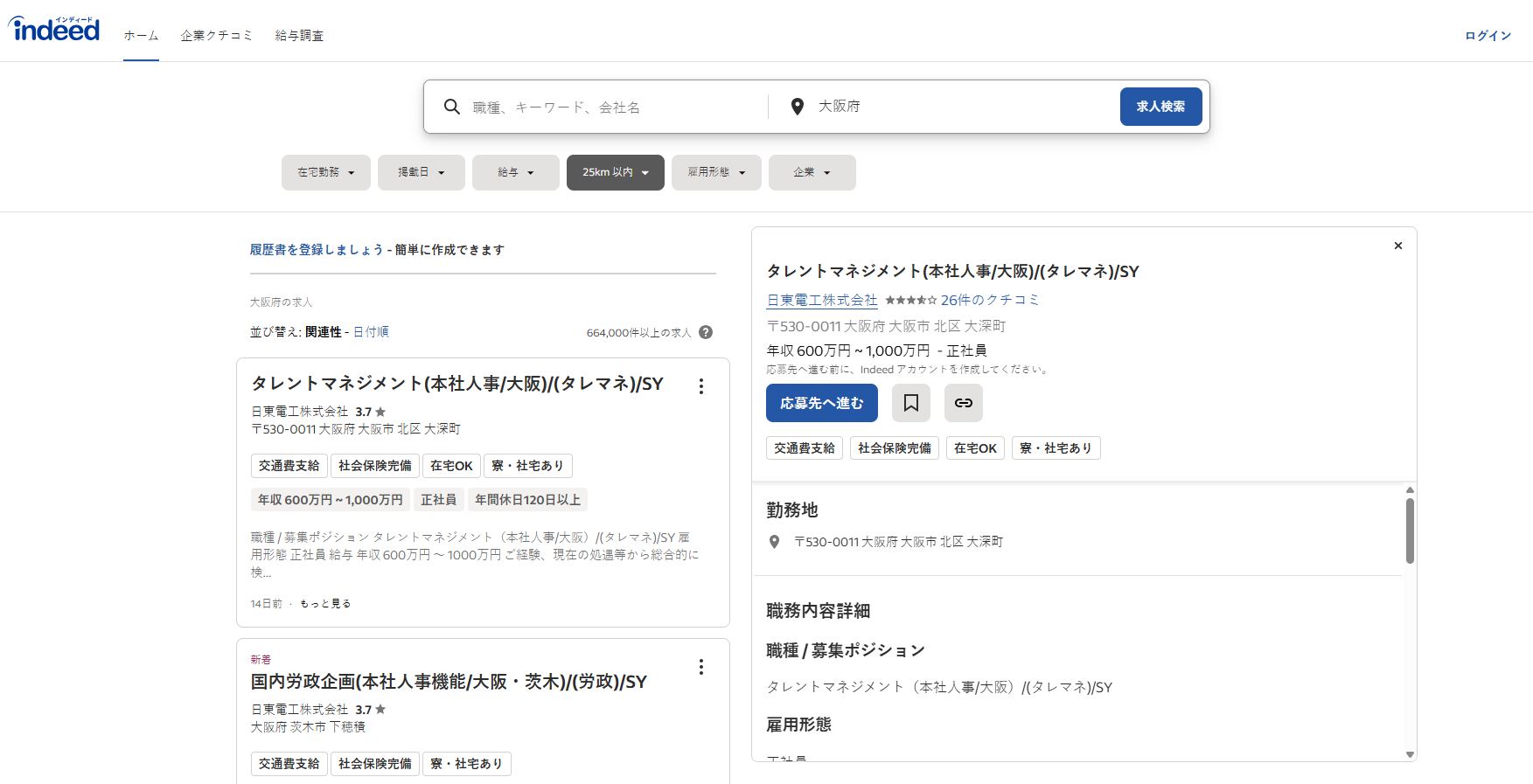Open the 25km 以内 distance dropdown
1533x784 pixels.
click(x=616, y=172)
